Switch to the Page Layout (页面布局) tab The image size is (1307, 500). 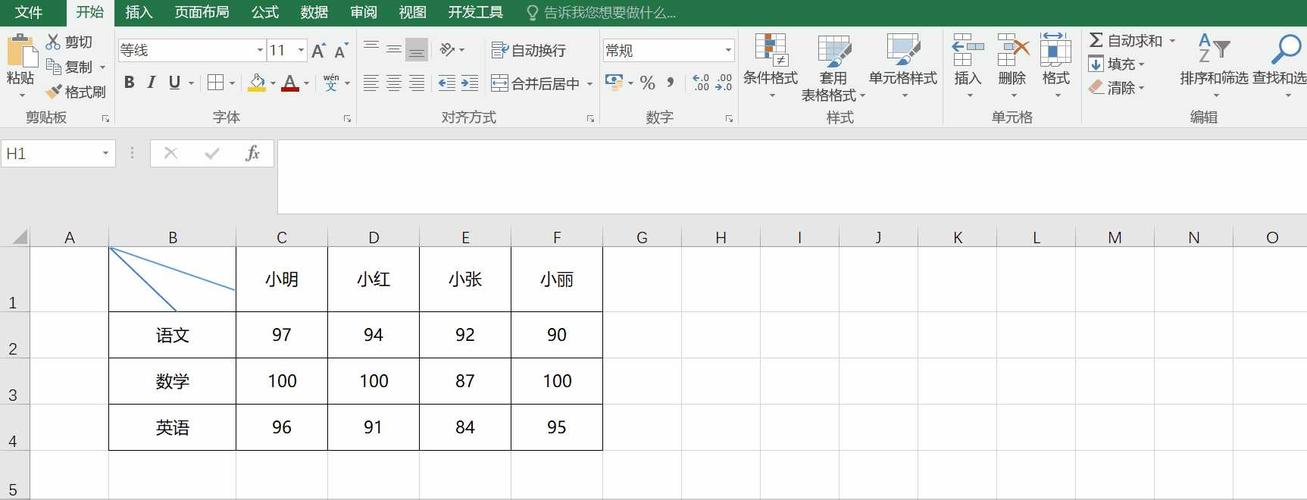[201, 12]
